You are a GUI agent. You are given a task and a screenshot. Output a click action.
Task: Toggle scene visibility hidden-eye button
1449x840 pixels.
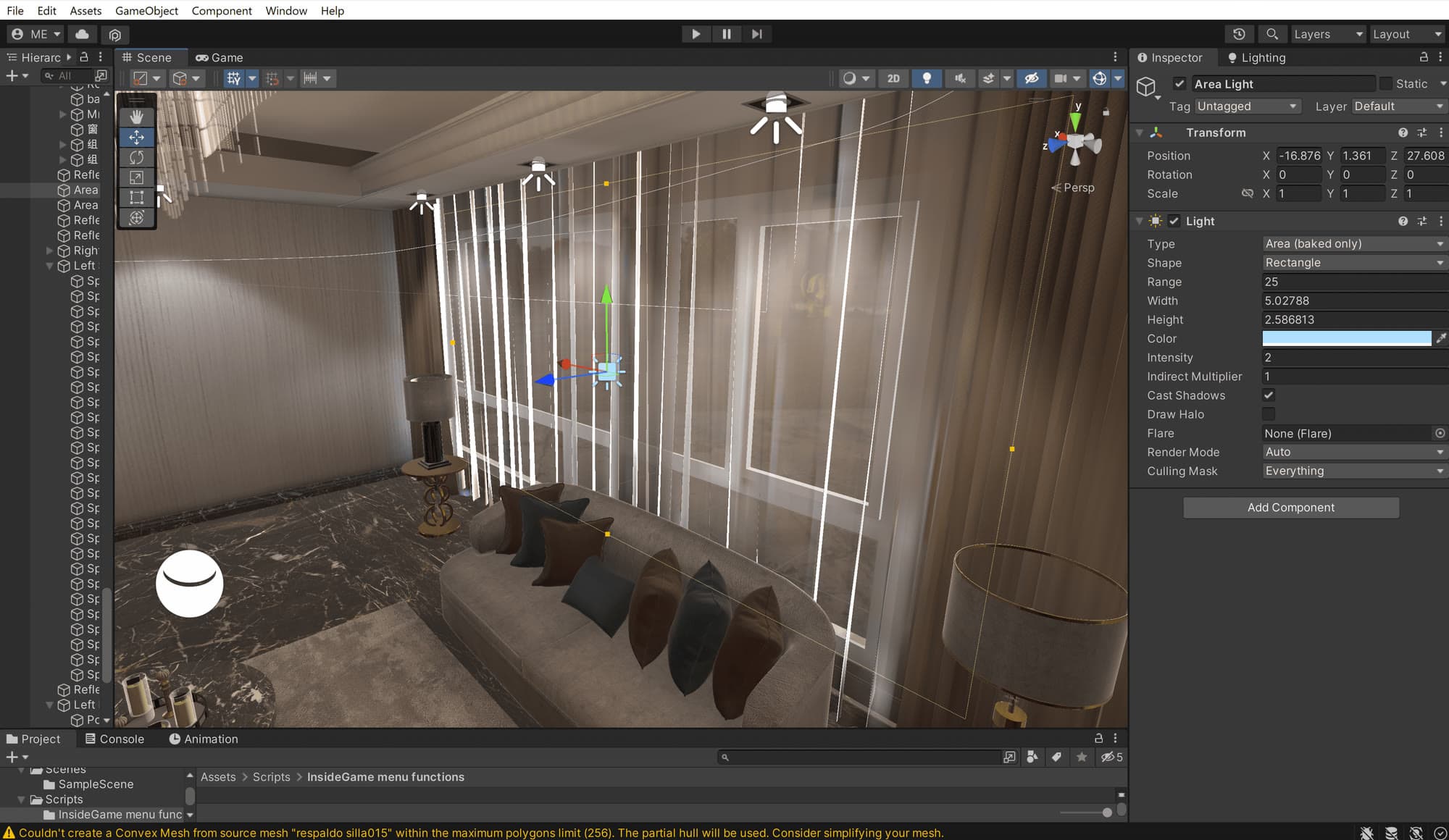click(1032, 78)
